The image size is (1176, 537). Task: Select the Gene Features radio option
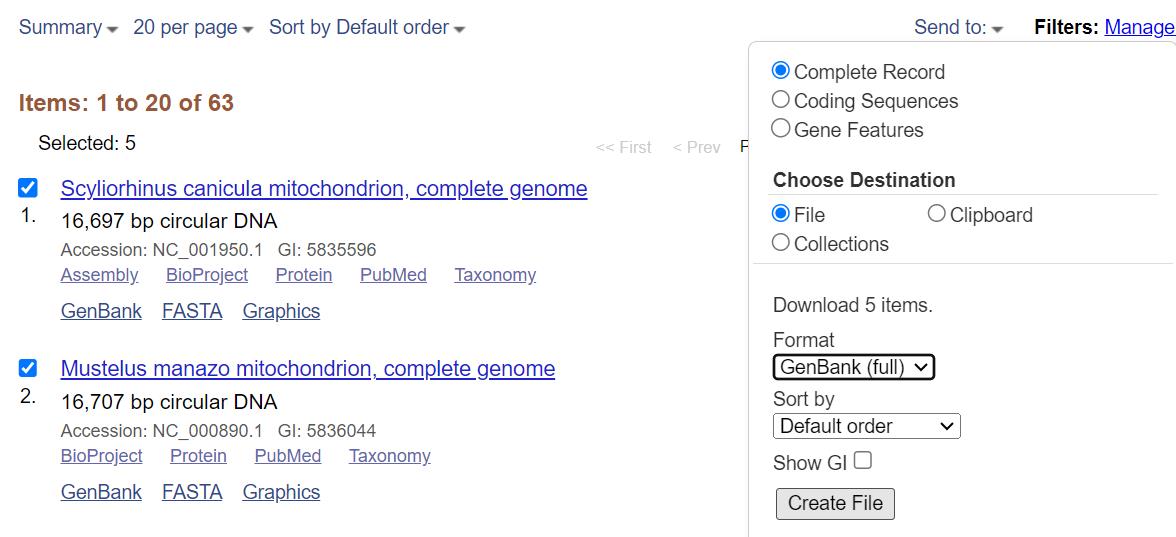click(x=781, y=128)
